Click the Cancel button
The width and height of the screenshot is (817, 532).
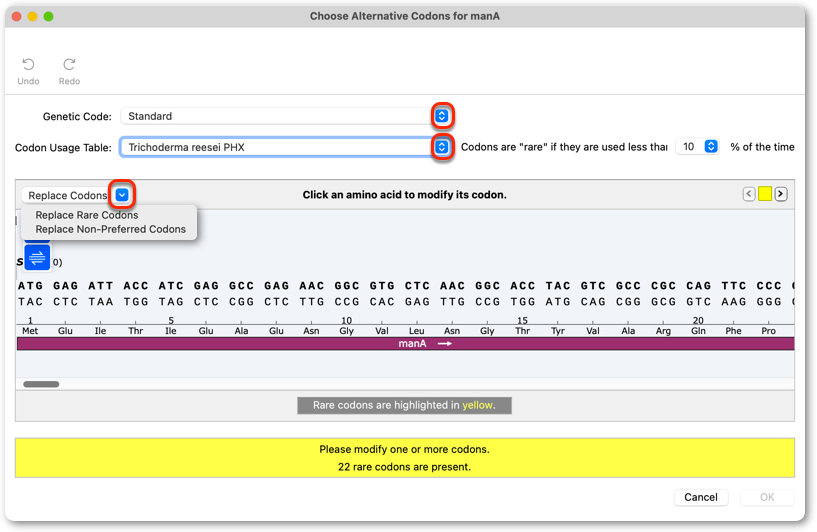point(701,497)
